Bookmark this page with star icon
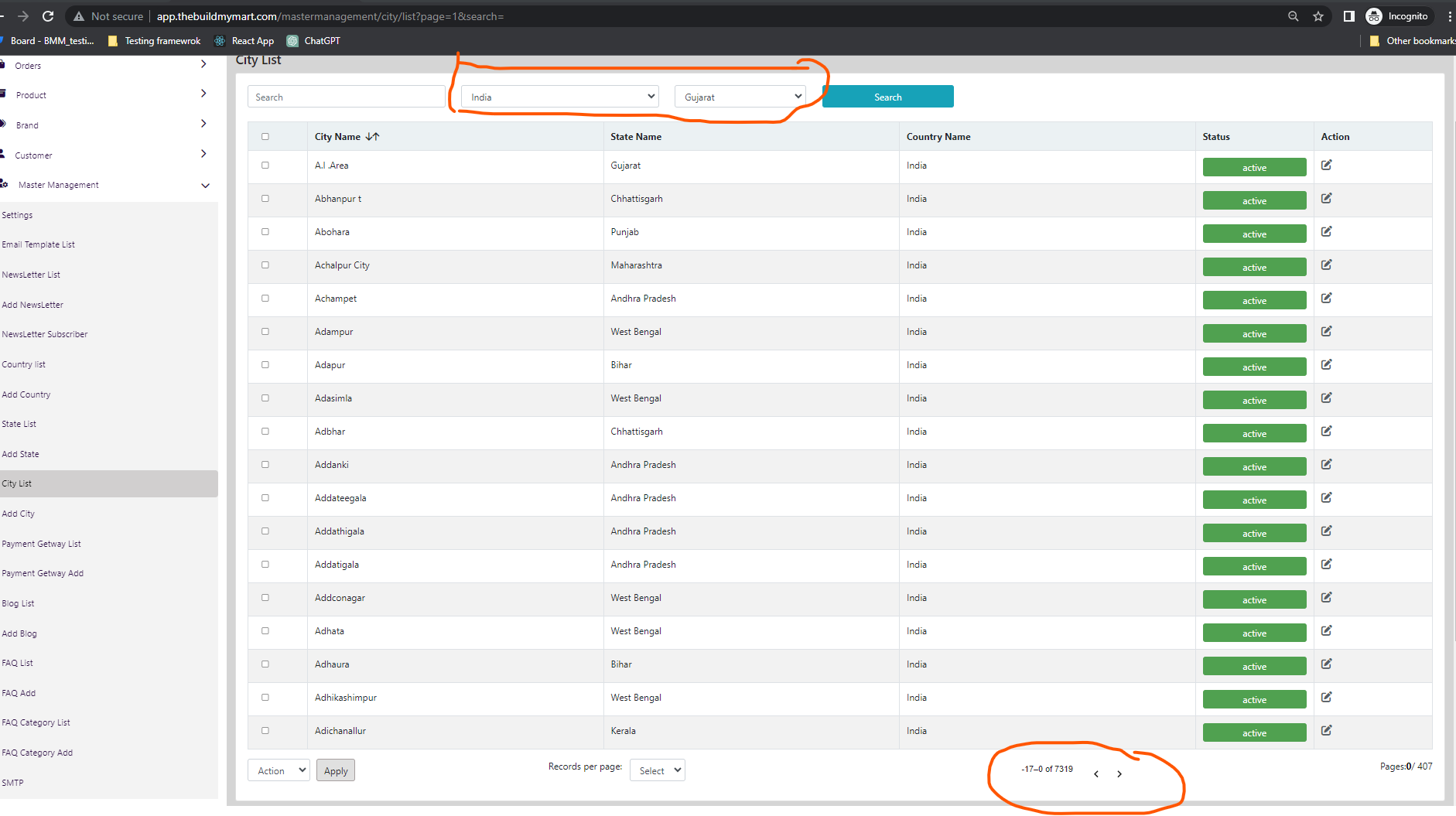 [1318, 16]
